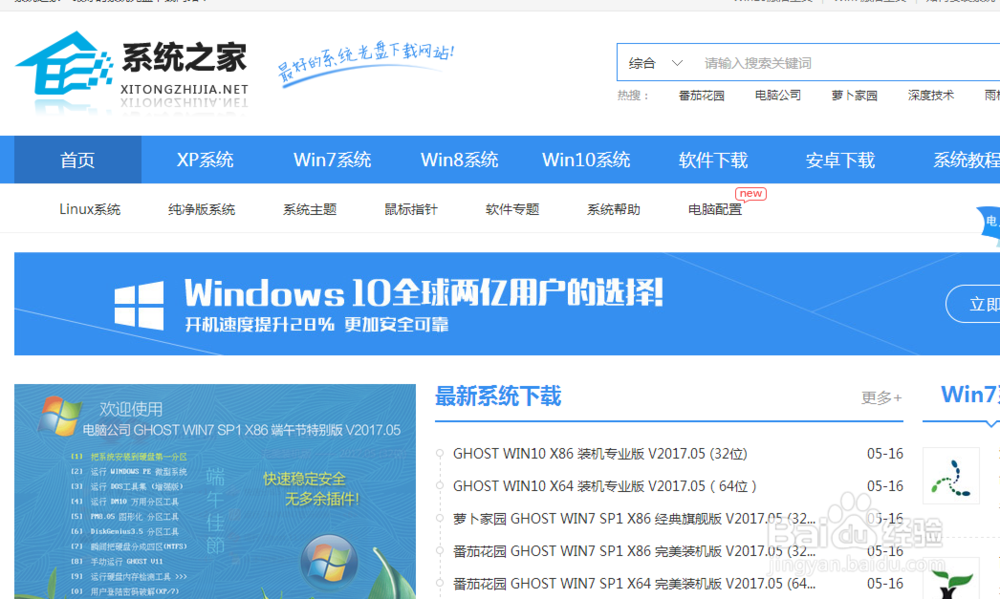Click the swirl-dots thumbnail under Win7 heading
Viewport: 1000px width, 599px height.
[951, 476]
